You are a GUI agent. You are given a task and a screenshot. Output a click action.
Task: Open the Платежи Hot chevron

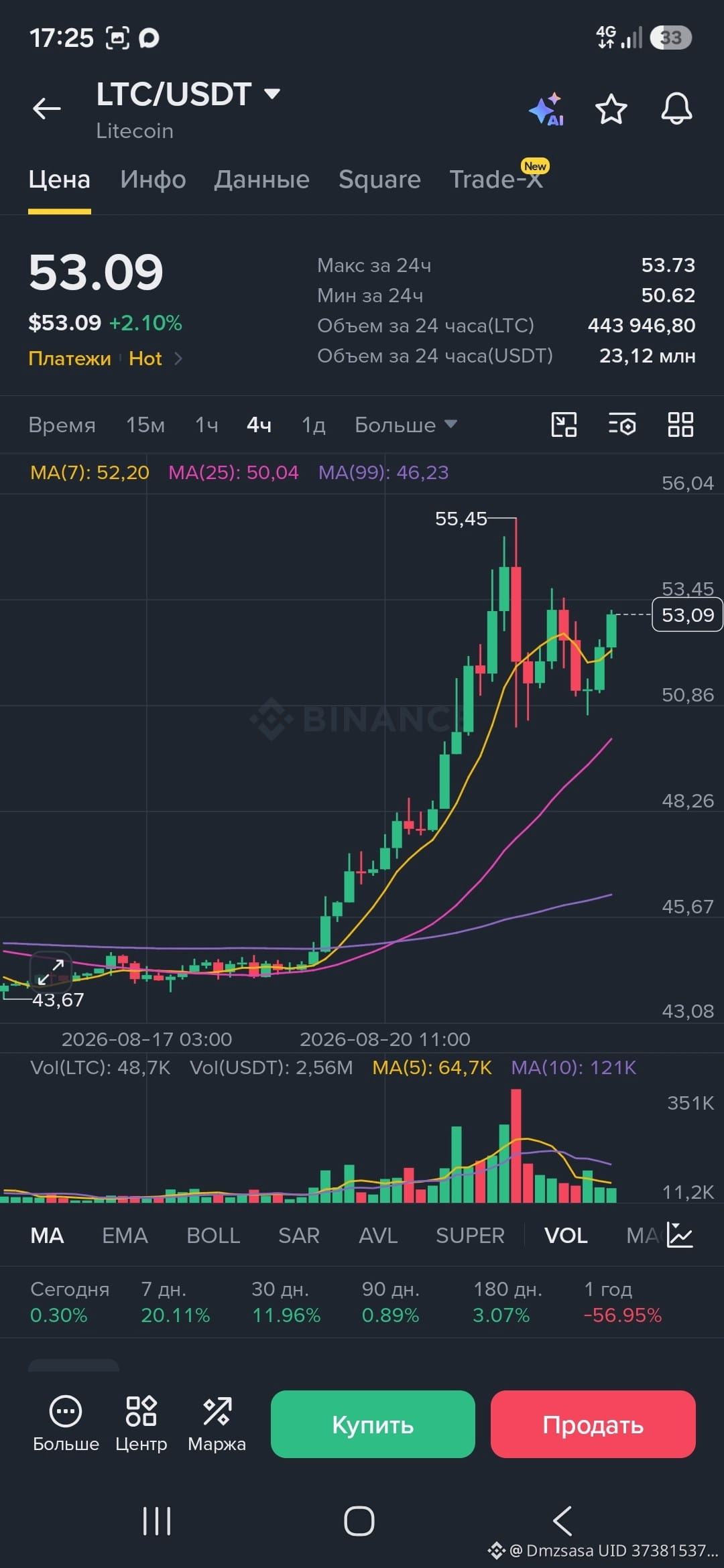point(178,358)
